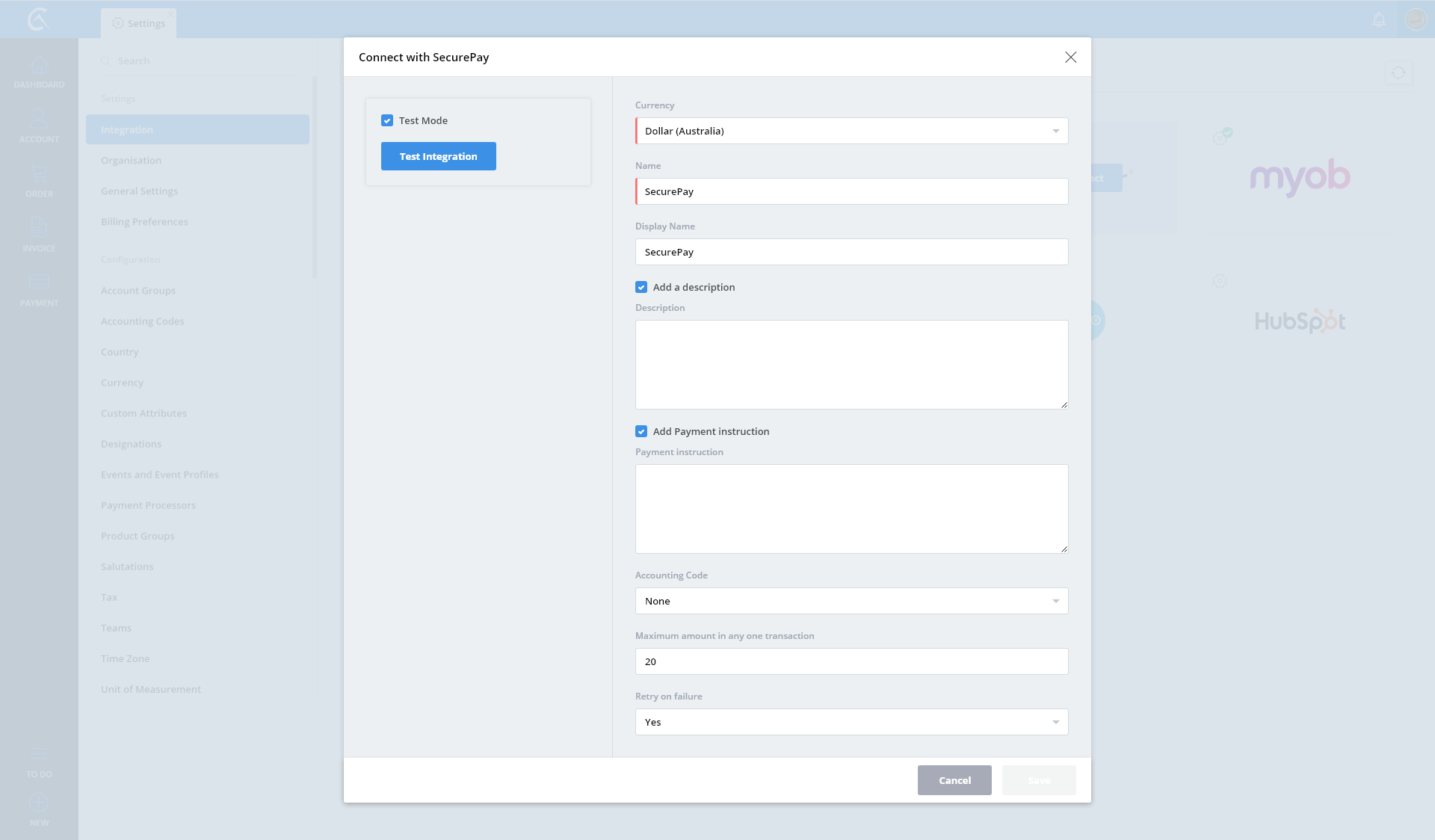Click the Display Name input field
The height and width of the screenshot is (840, 1435).
[x=851, y=252]
